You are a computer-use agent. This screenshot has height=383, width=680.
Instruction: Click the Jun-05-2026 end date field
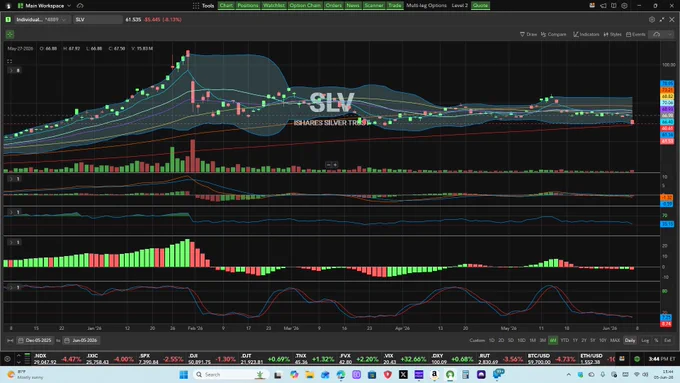point(81,340)
